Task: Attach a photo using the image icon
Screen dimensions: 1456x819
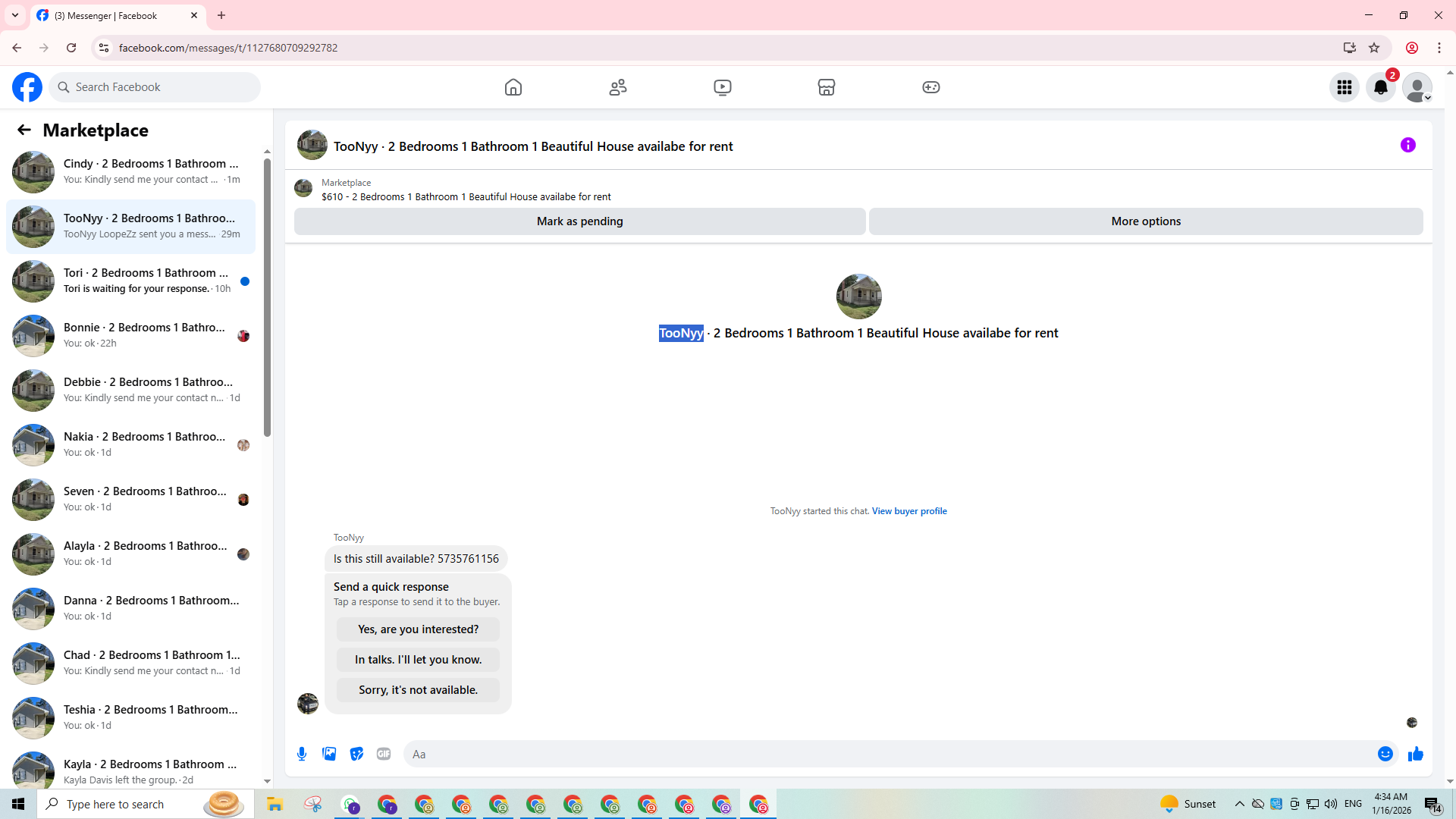Action: [329, 754]
